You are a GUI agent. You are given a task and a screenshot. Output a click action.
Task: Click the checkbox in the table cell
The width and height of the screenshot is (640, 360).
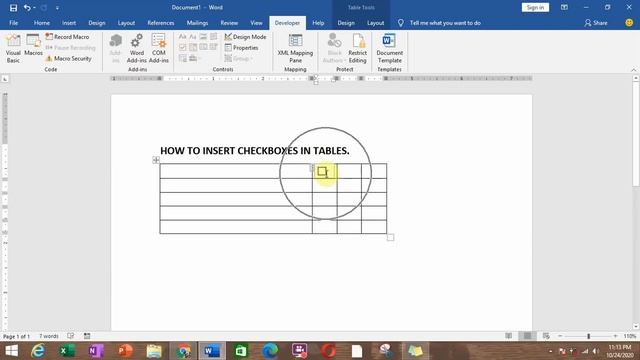coord(322,171)
